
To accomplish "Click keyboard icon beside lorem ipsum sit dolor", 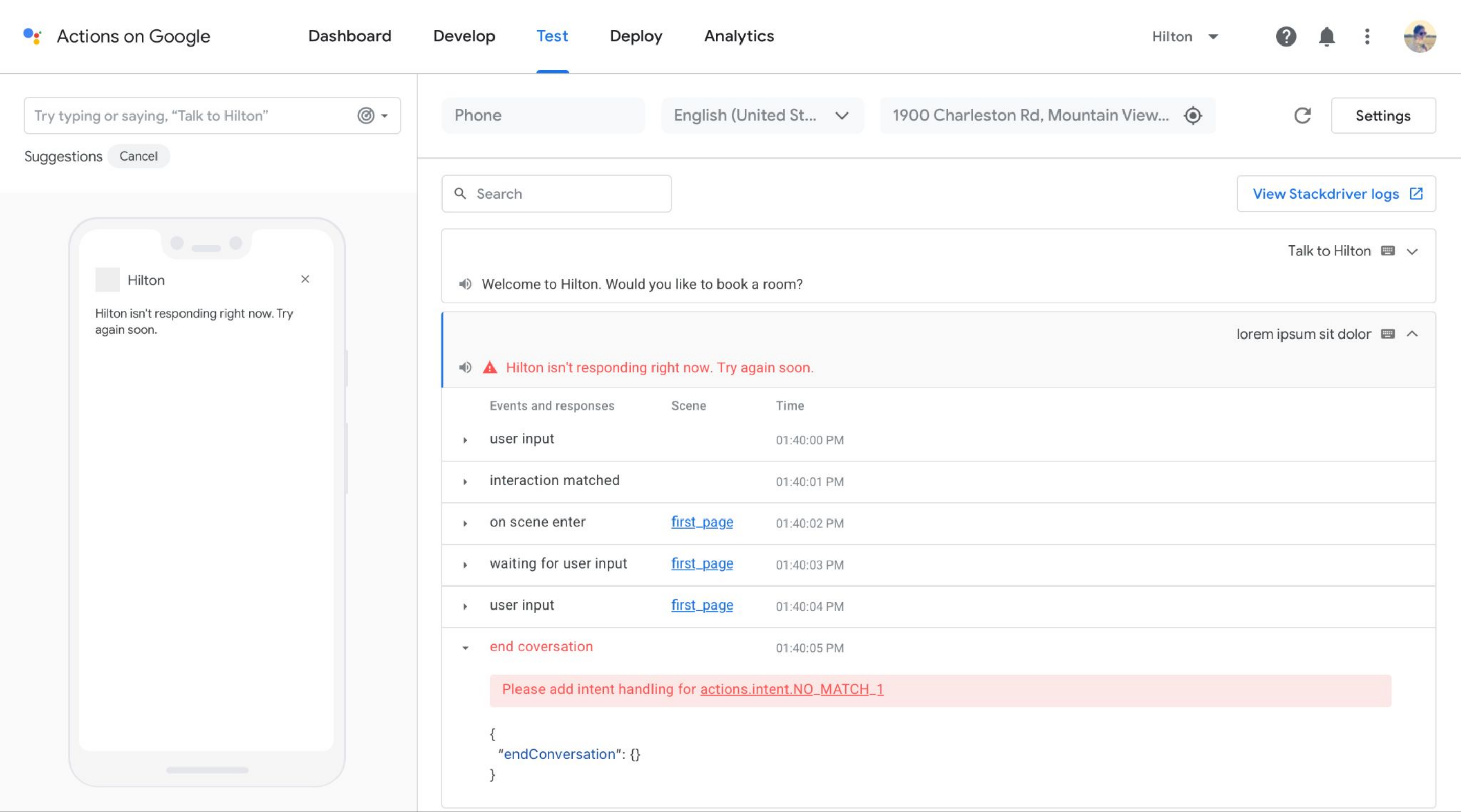I will (1387, 334).
